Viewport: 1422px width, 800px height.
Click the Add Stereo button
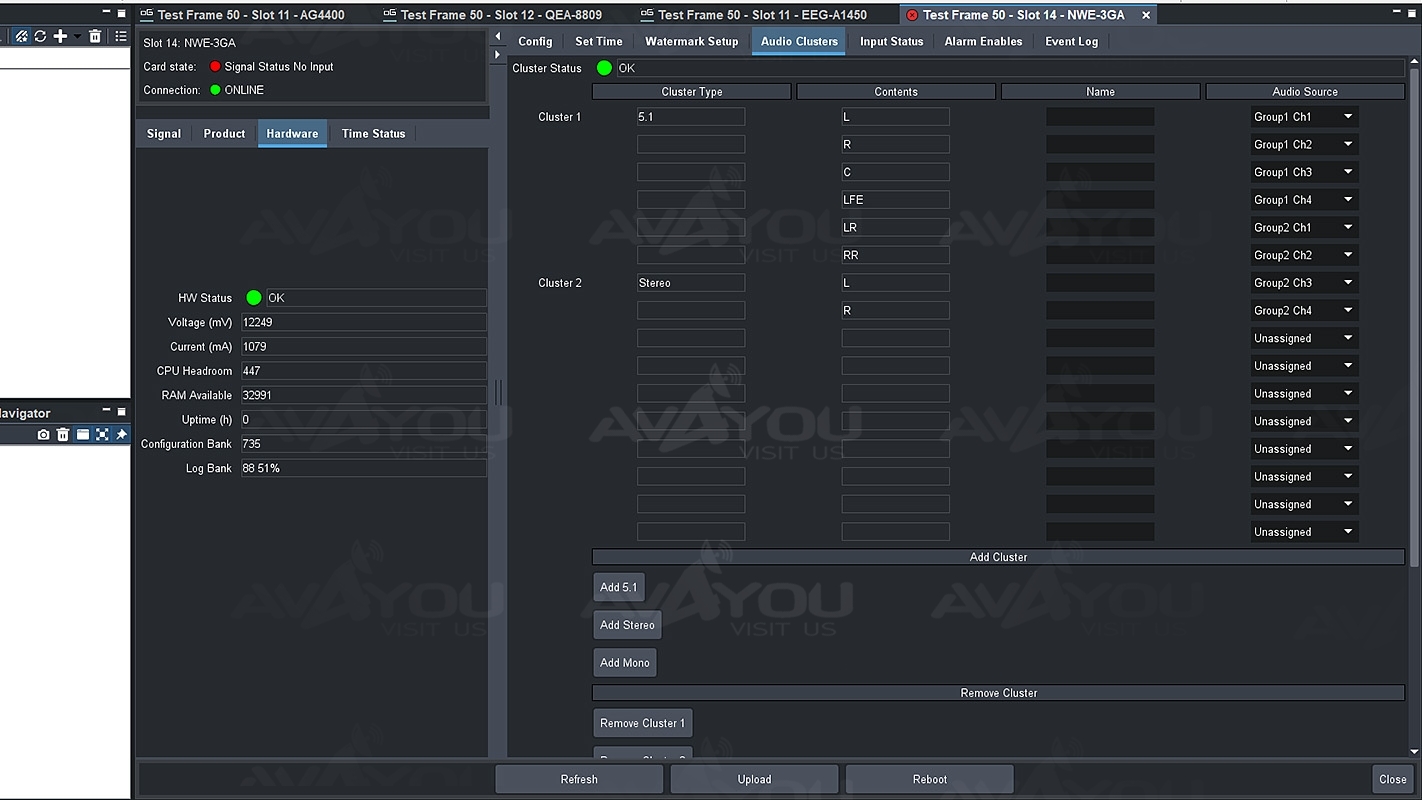(x=627, y=625)
